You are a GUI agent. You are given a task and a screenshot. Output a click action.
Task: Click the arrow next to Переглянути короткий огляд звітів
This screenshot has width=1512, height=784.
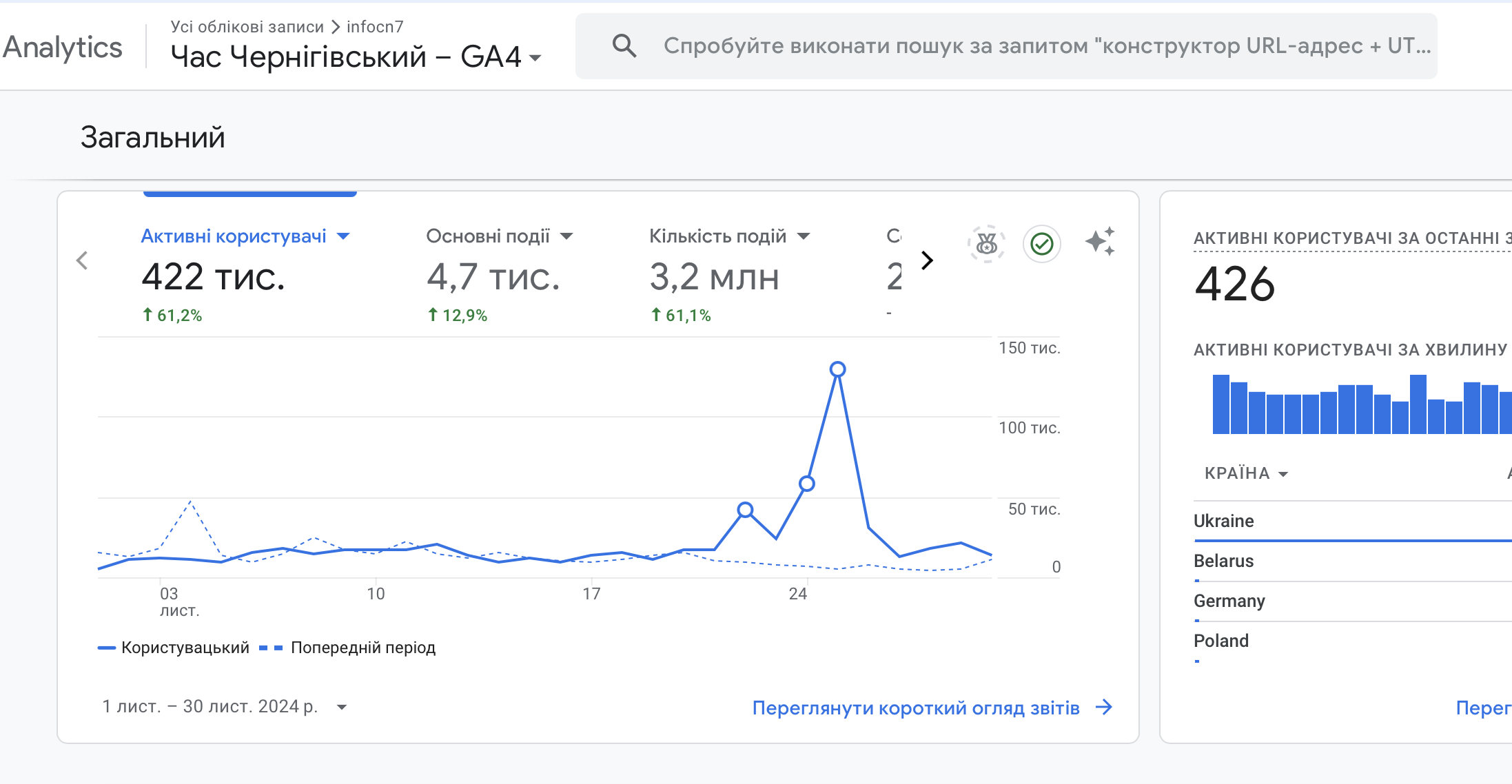pyautogui.click(x=1104, y=707)
